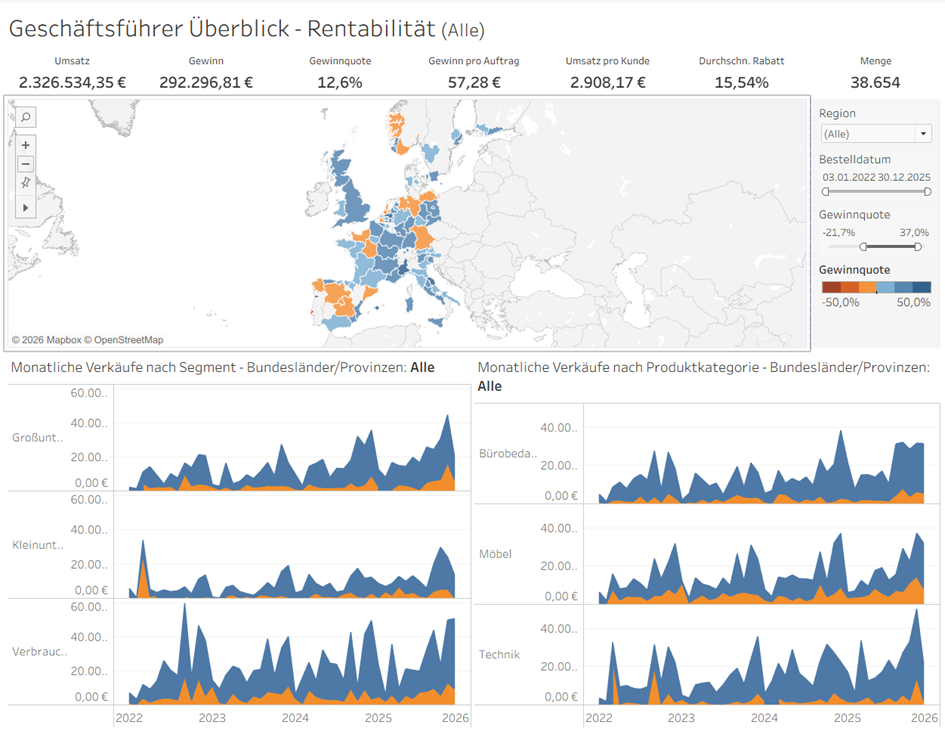Open the Region dropdown filter
This screenshot has width=945, height=731.
874,134
